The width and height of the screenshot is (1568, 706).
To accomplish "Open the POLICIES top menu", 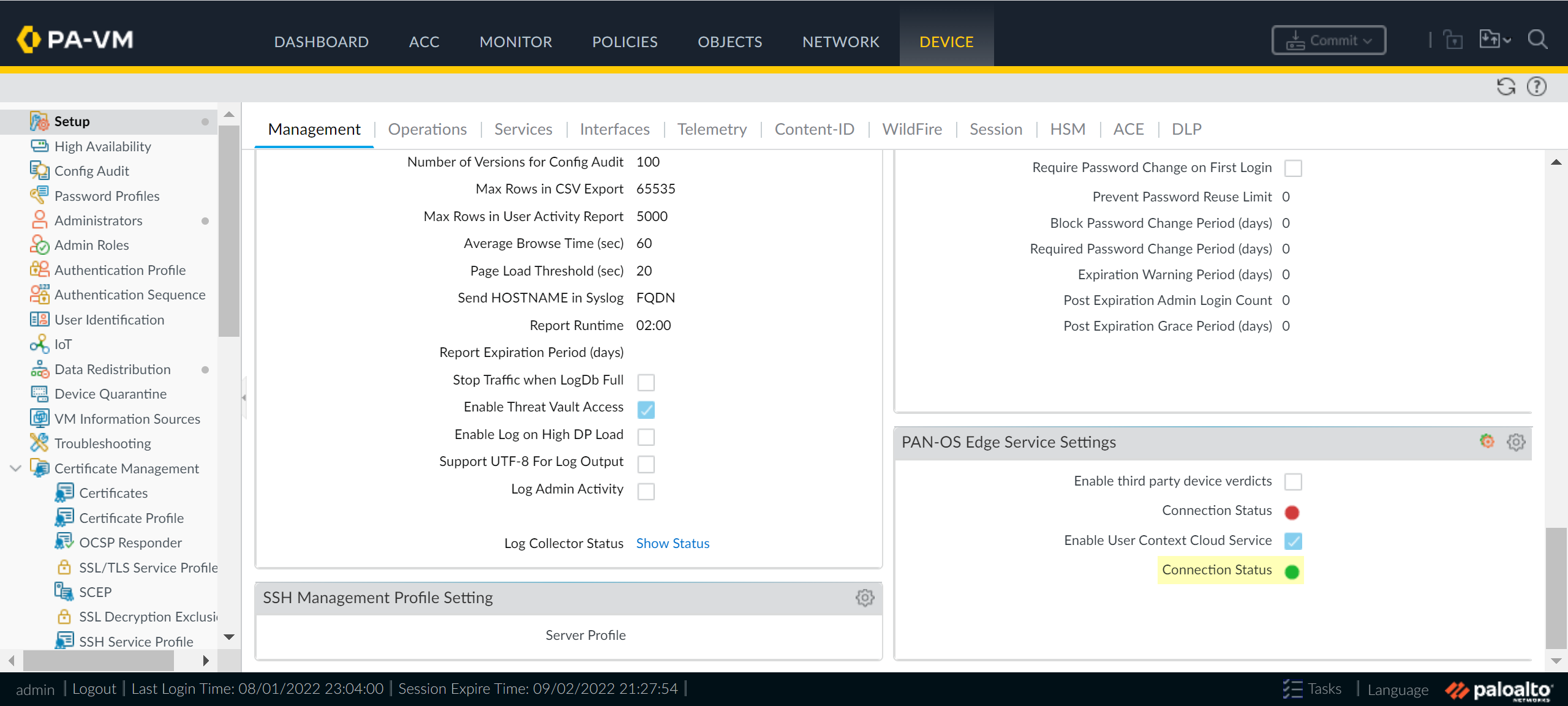I will click(624, 42).
